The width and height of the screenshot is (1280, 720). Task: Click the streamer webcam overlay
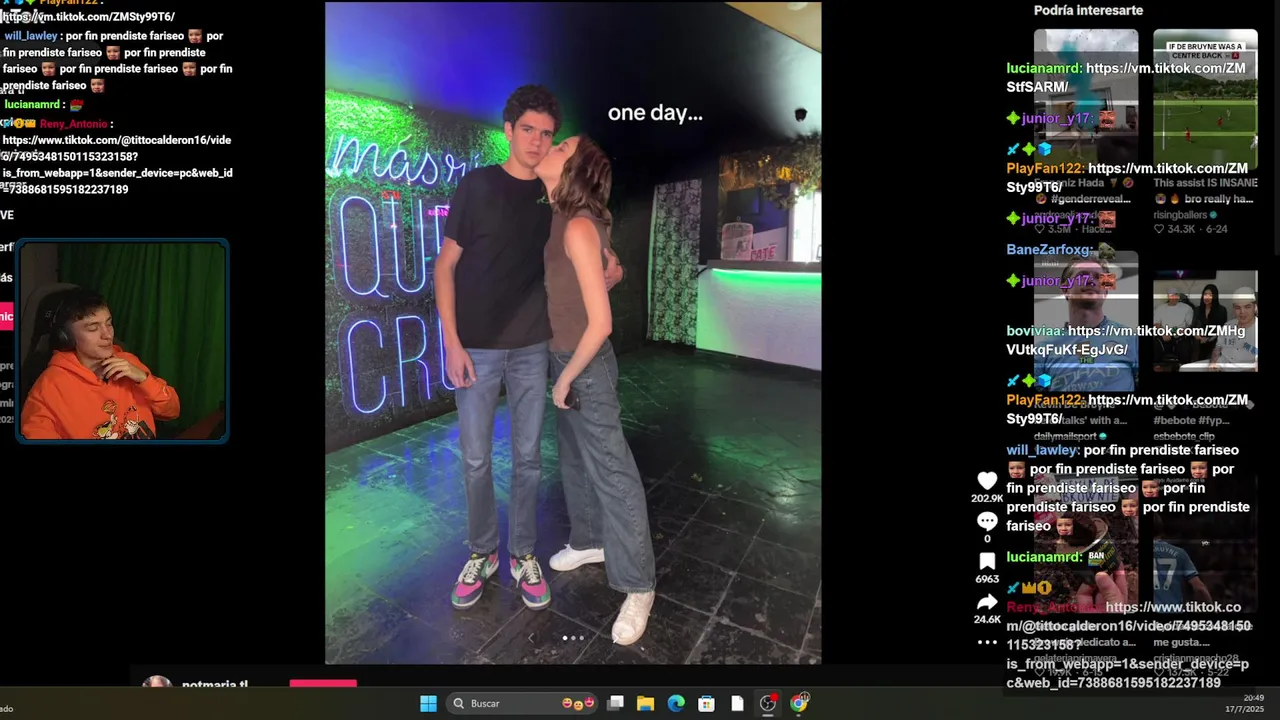tap(123, 341)
